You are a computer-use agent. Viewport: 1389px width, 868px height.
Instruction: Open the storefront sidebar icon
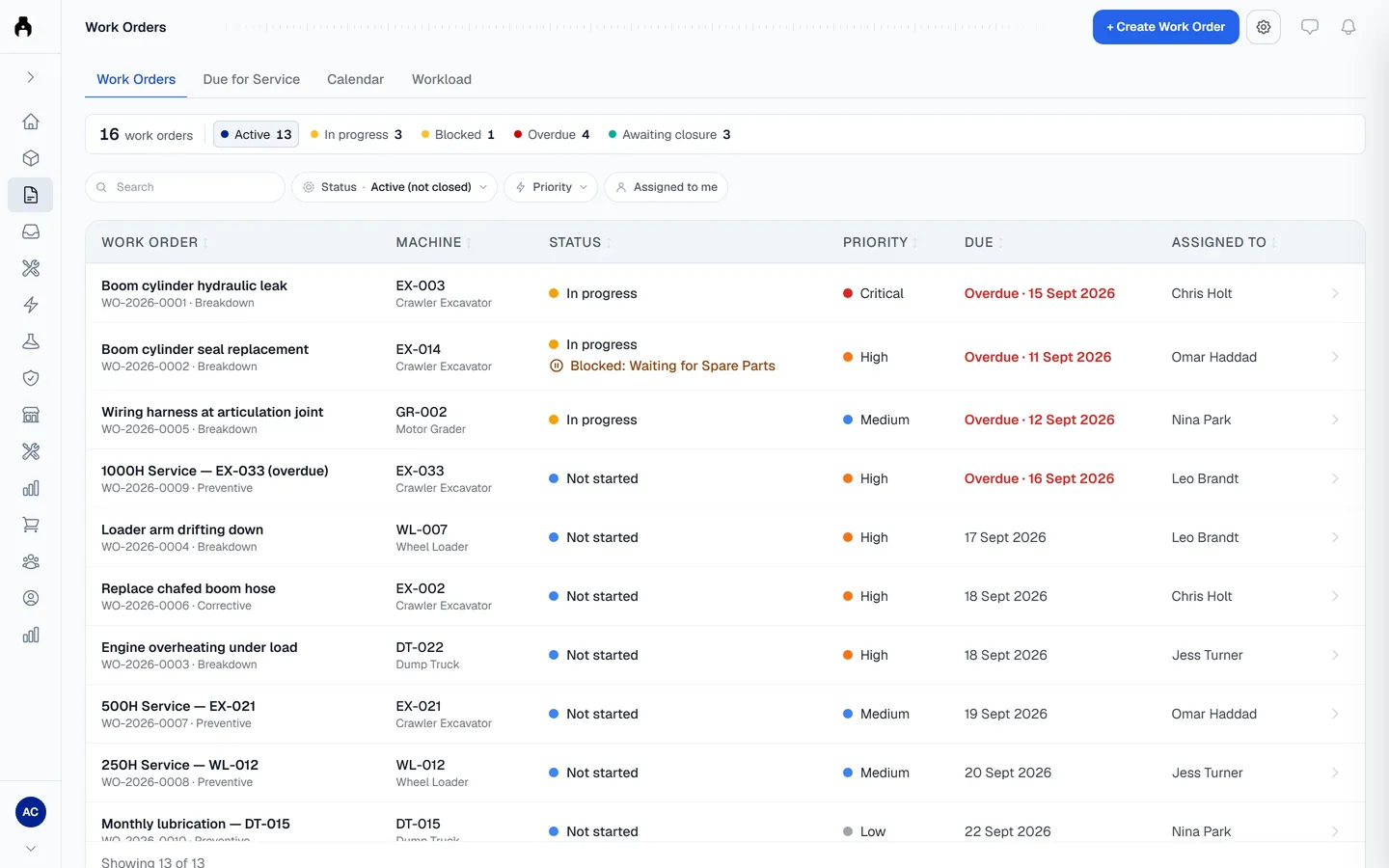31,415
